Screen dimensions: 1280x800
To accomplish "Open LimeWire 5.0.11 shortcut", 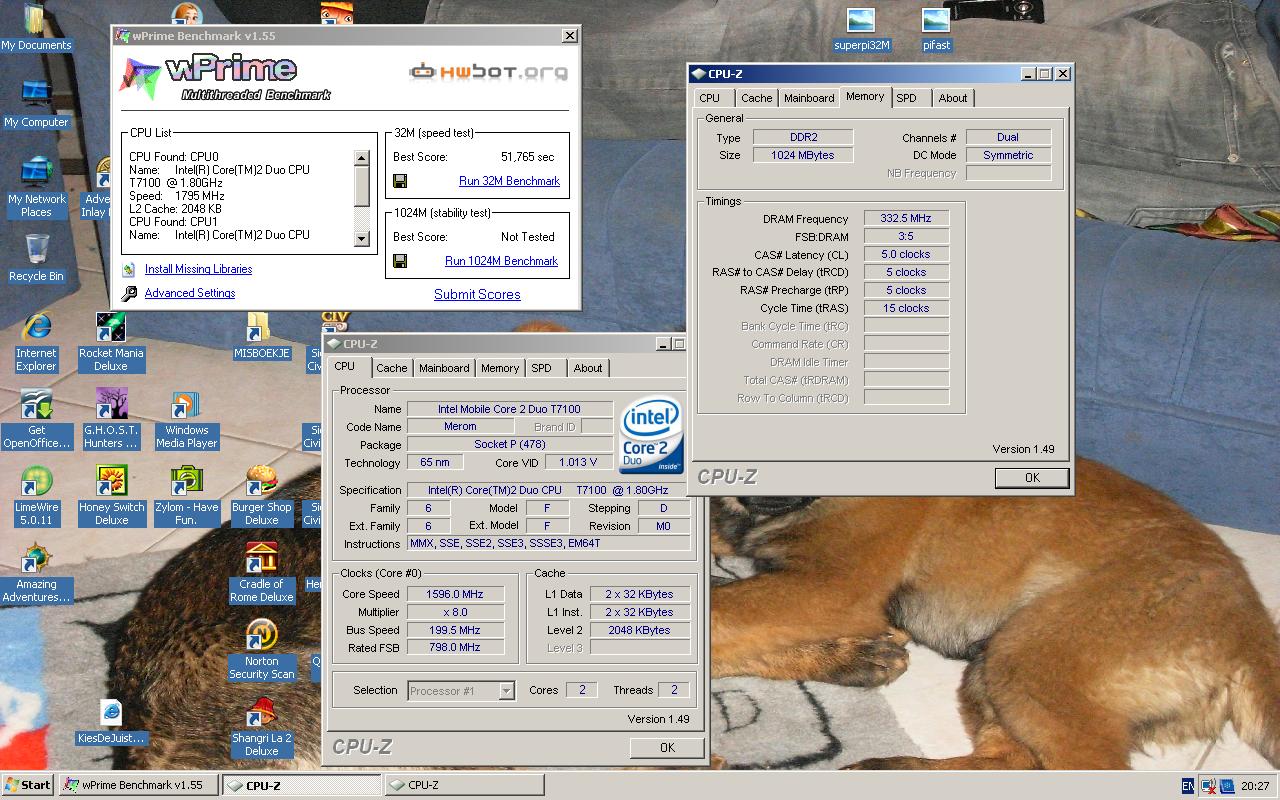I will [x=36, y=496].
